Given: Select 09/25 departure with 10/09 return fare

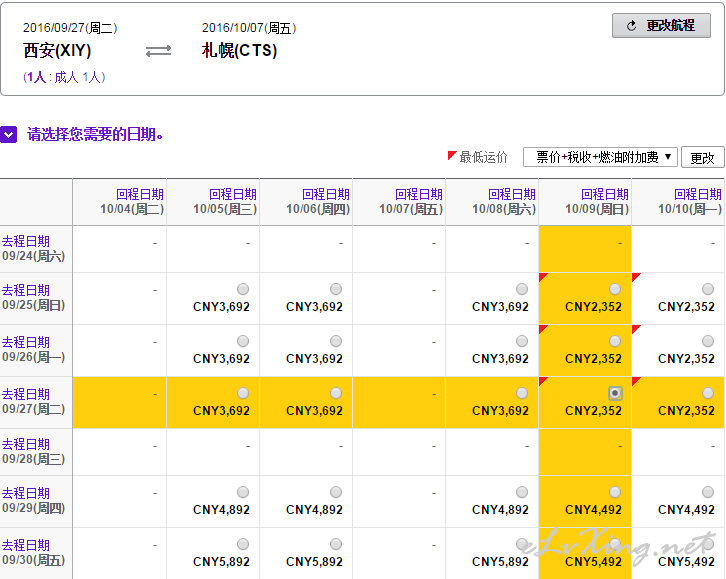Looking at the screenshot, I should click(615, 289).
